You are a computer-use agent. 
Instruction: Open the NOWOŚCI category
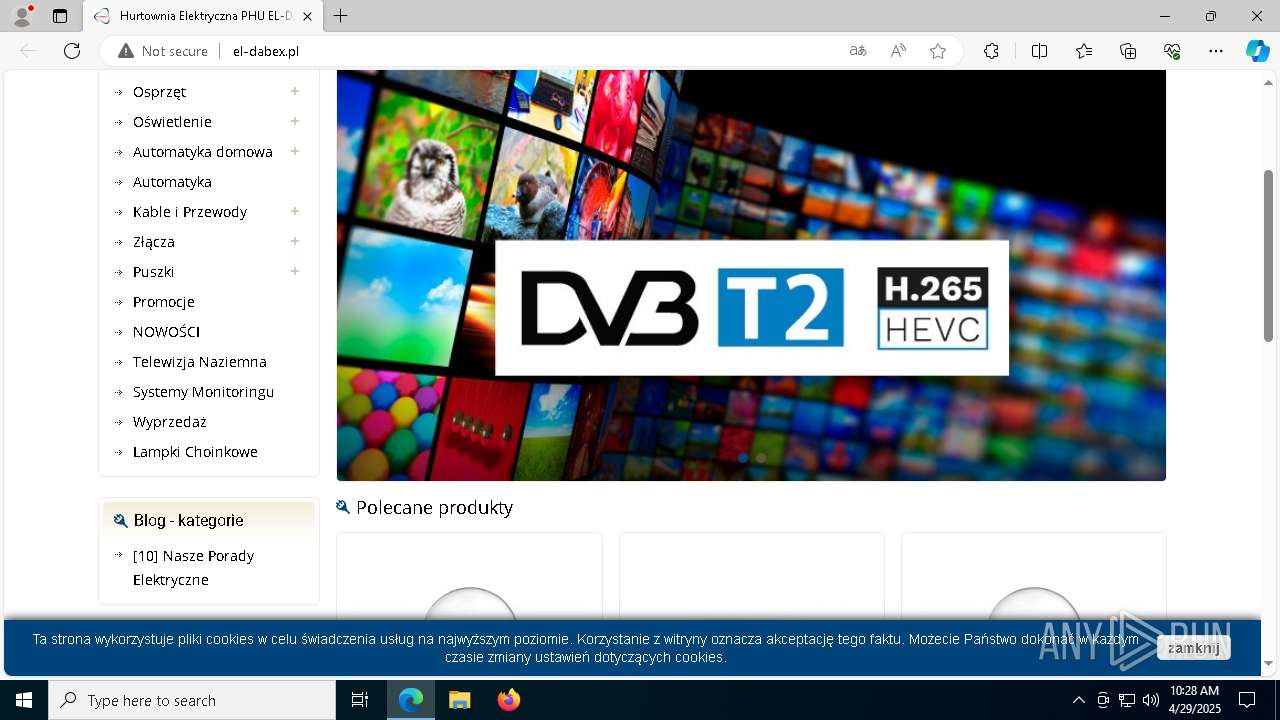[x=166, y=332]
